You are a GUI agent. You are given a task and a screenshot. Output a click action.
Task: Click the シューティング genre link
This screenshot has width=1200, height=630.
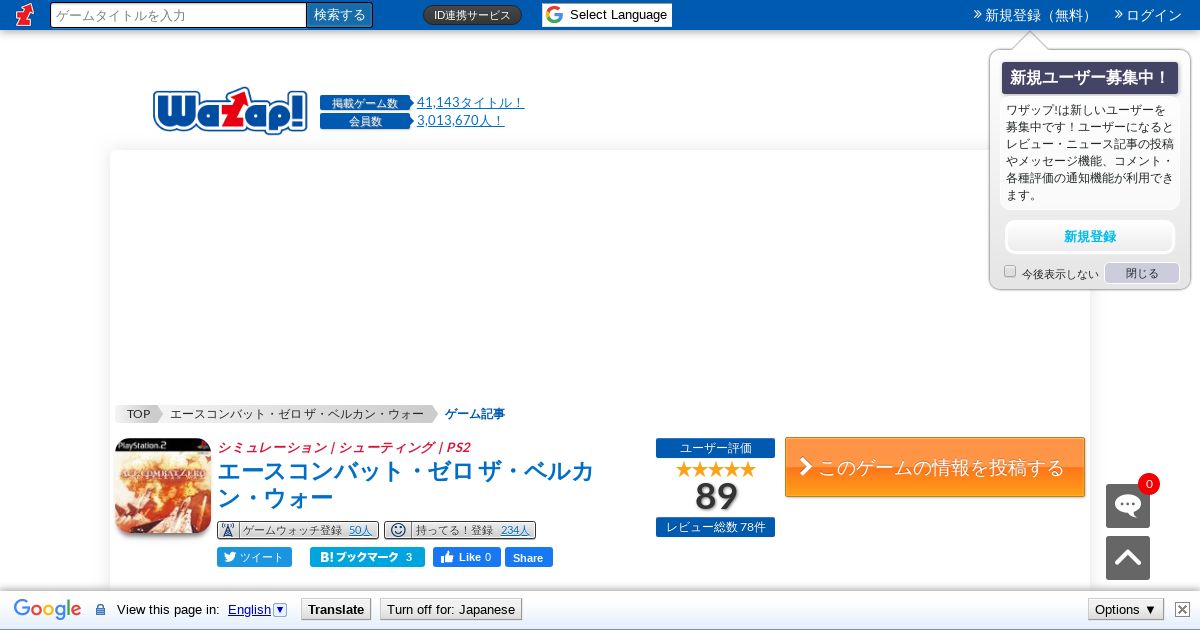386,447
